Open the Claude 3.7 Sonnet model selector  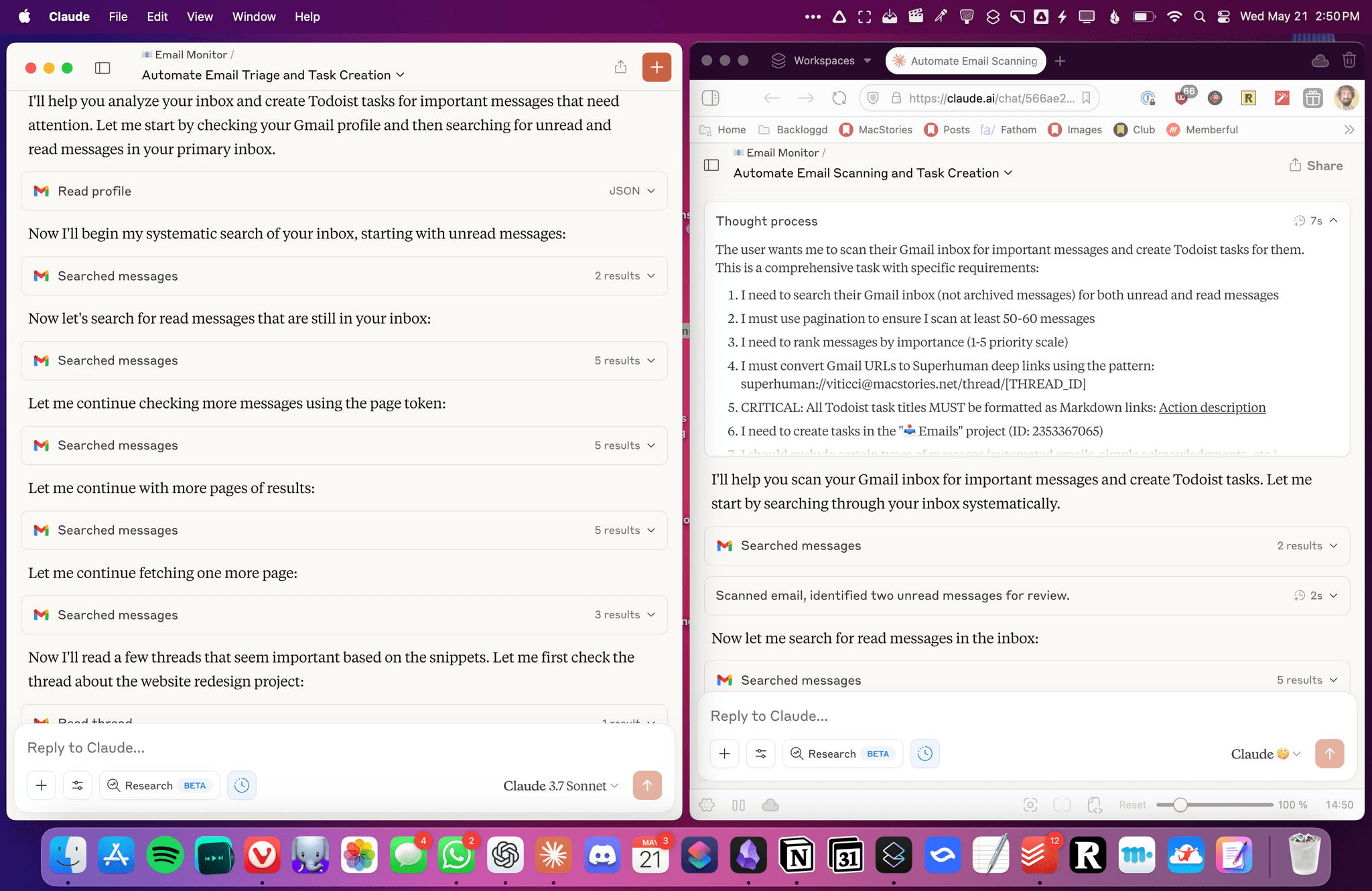561,786
